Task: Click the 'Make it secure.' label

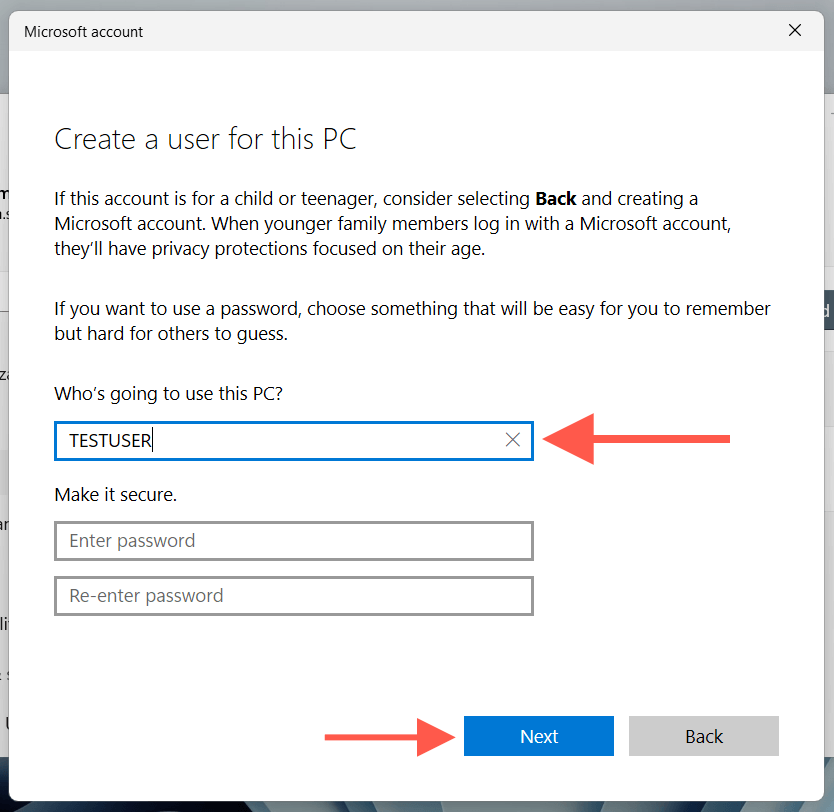Action: [x=115, y=494]
